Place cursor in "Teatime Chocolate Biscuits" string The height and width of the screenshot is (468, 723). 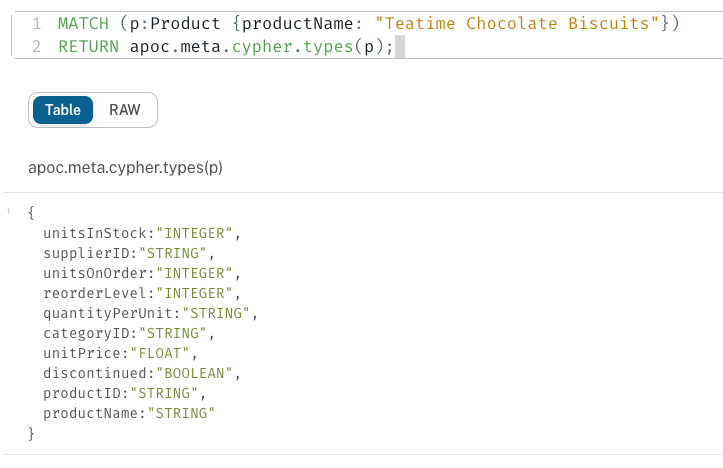point(516,24)
